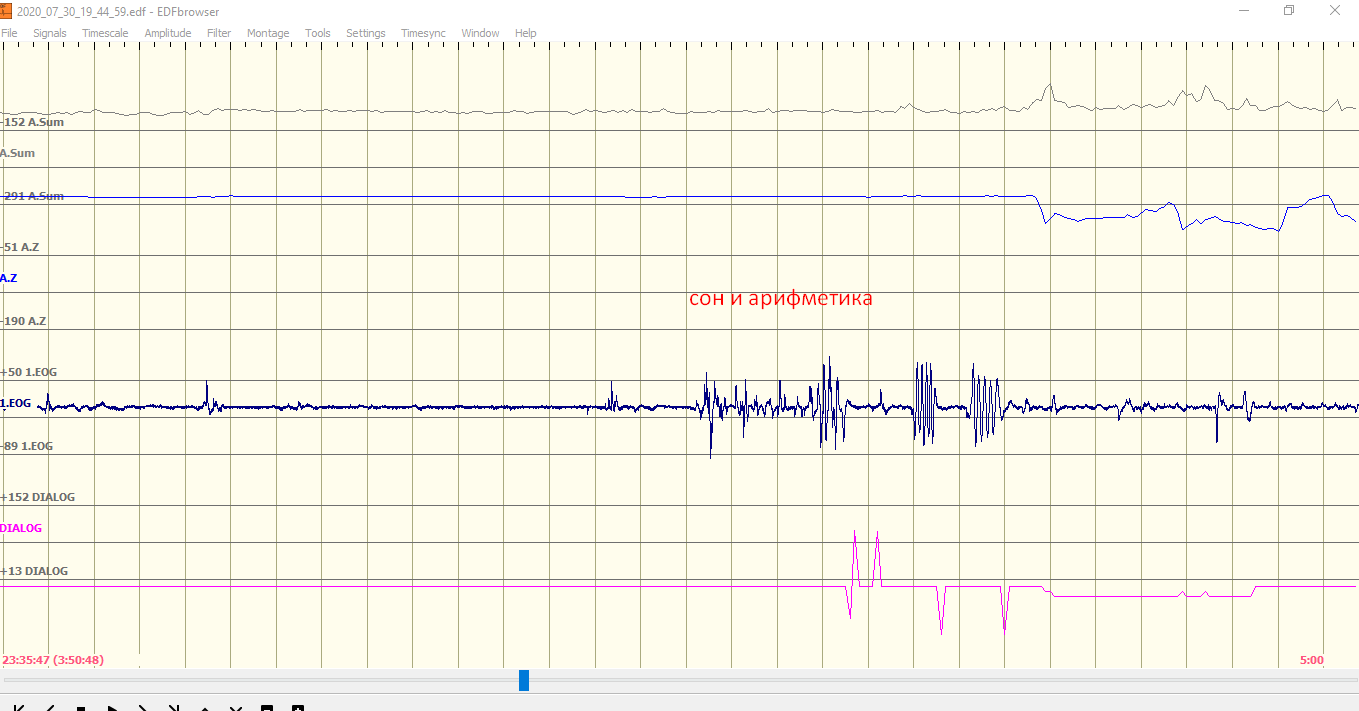Click the 1.EOG signal label
Image resolution: width=1359 pixels, height=711 pixels.
tap(15, 403)
